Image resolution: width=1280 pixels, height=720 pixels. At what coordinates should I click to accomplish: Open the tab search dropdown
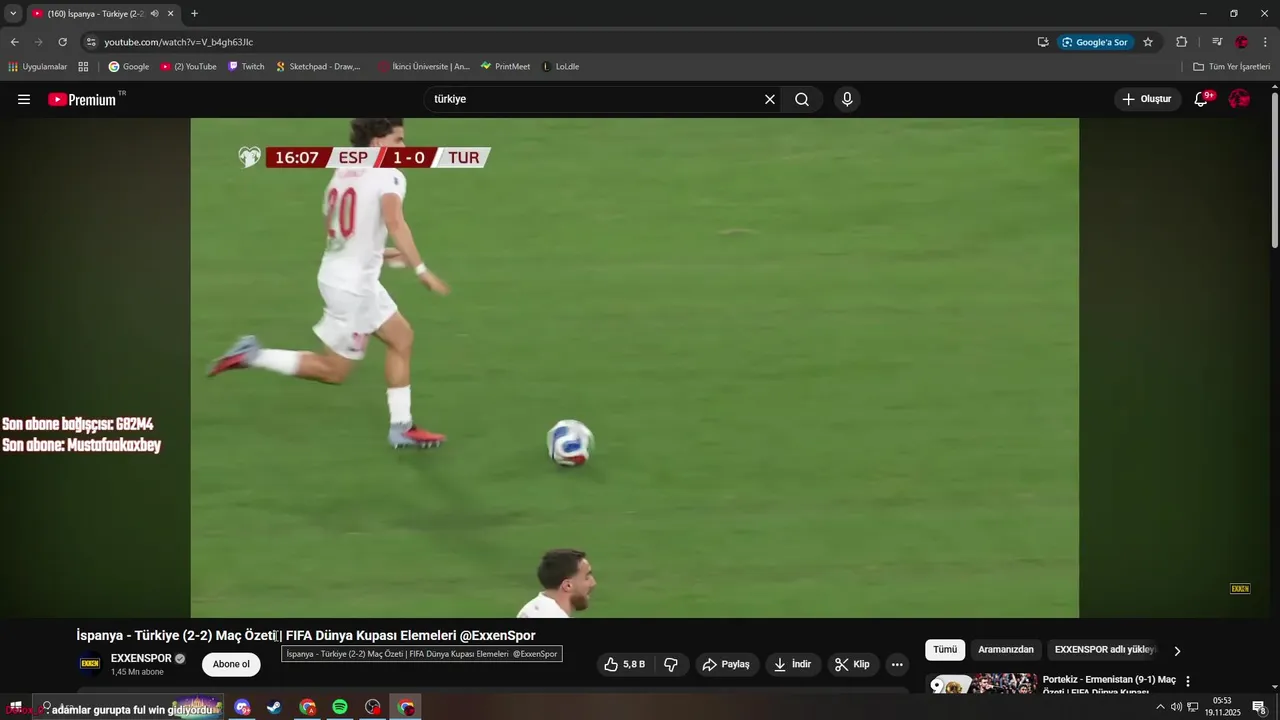[13, 13]
